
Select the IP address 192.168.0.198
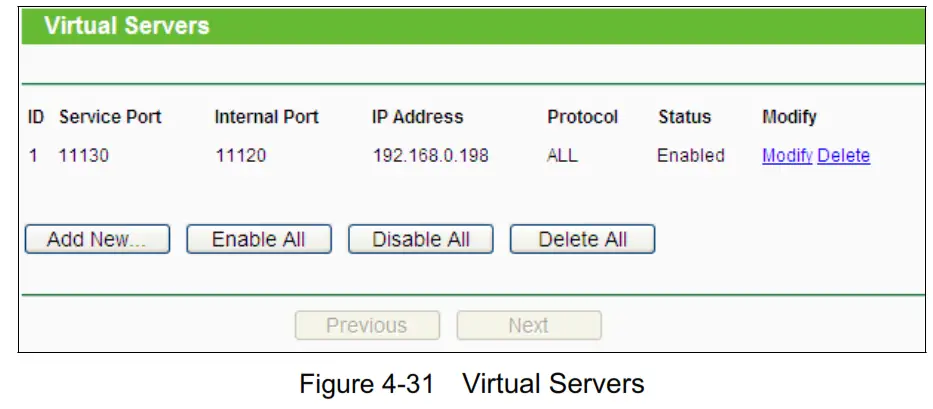coord(430,156)
